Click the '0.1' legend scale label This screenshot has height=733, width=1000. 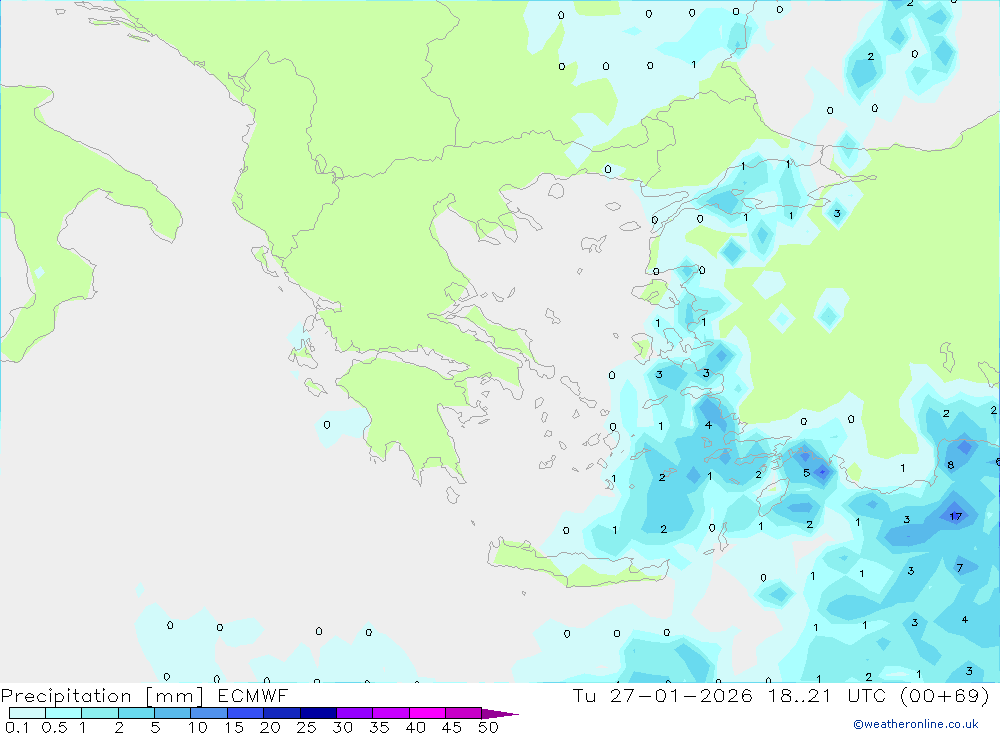(17, 727)
